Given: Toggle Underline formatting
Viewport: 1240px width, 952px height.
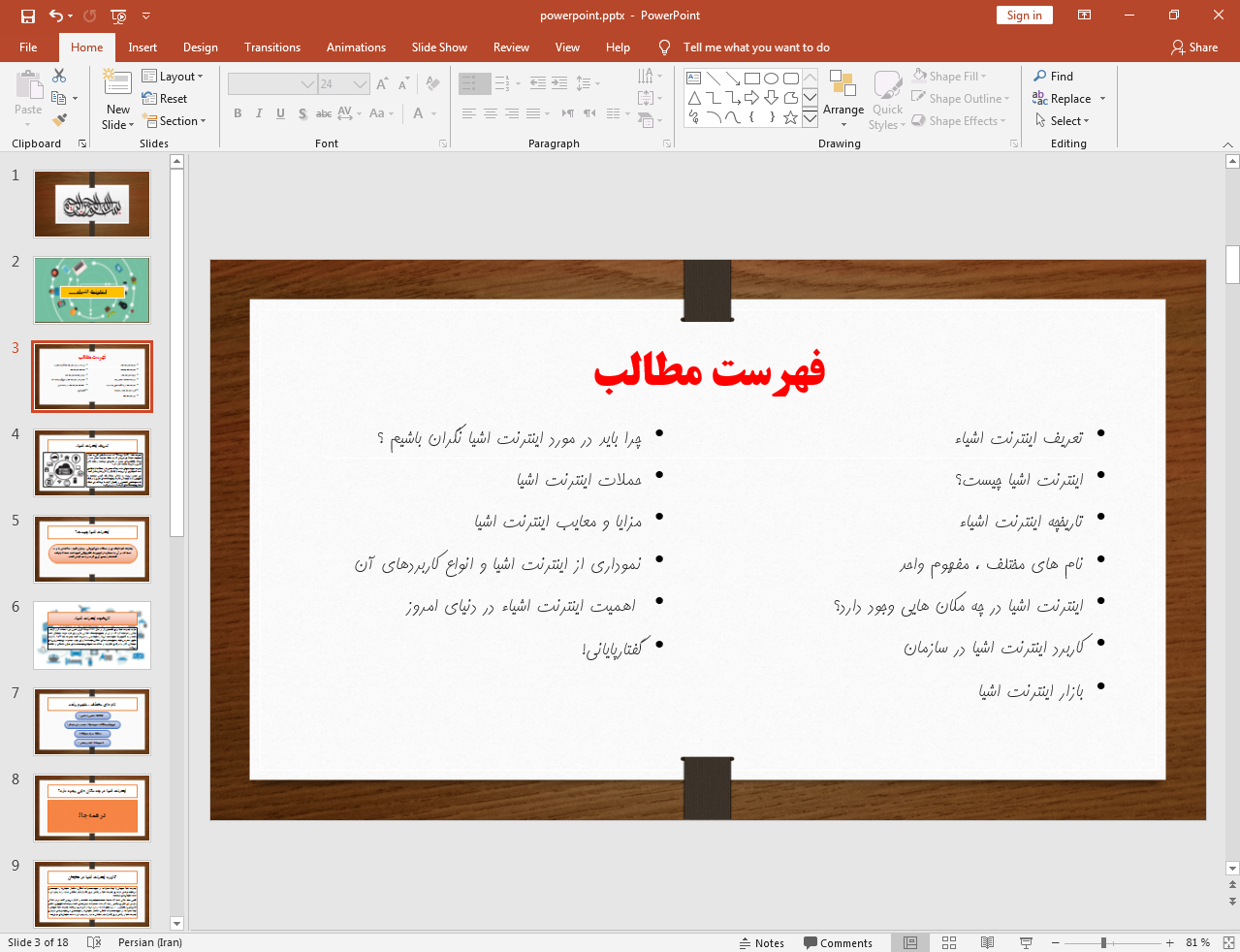Looking at the screenshot, I should [280, 113].
